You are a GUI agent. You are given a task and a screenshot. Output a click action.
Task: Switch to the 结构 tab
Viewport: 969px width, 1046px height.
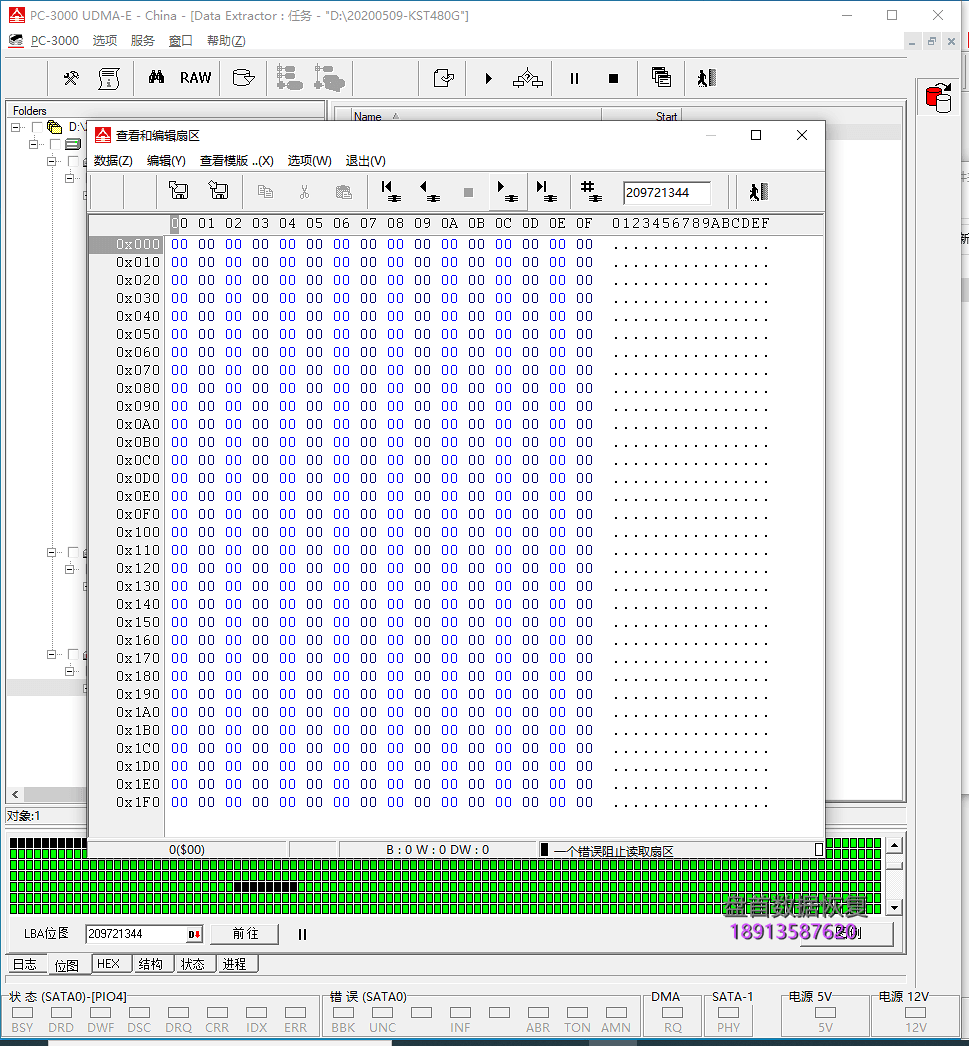(151, 964)
